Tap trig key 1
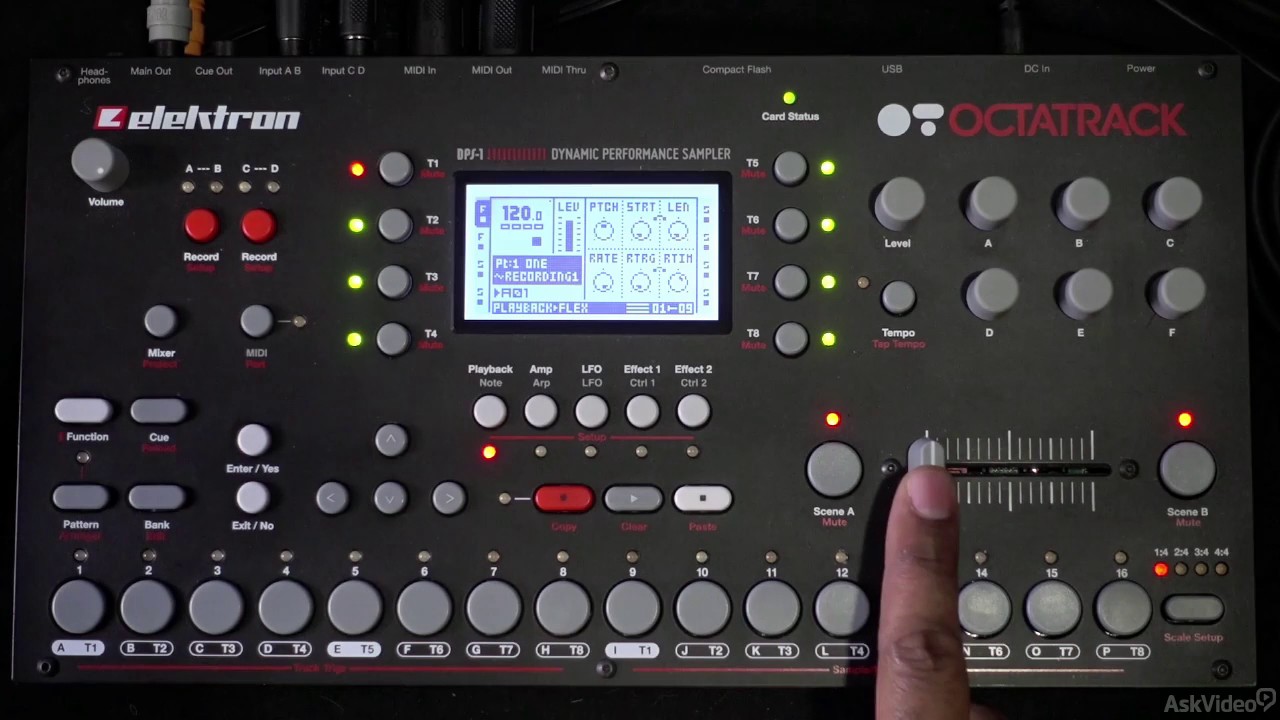1280x720 pixels. [78, 607]
